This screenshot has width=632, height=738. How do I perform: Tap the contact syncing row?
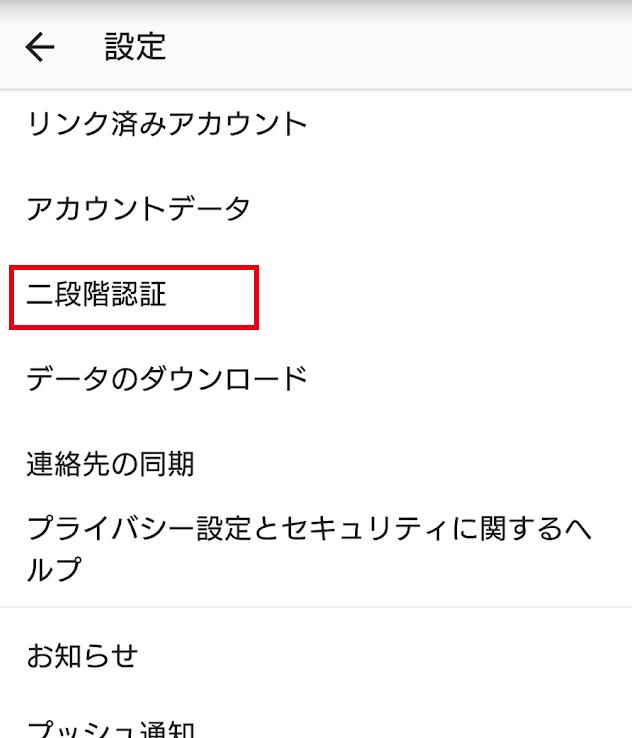pyautogui.click(x=111, y=464)
